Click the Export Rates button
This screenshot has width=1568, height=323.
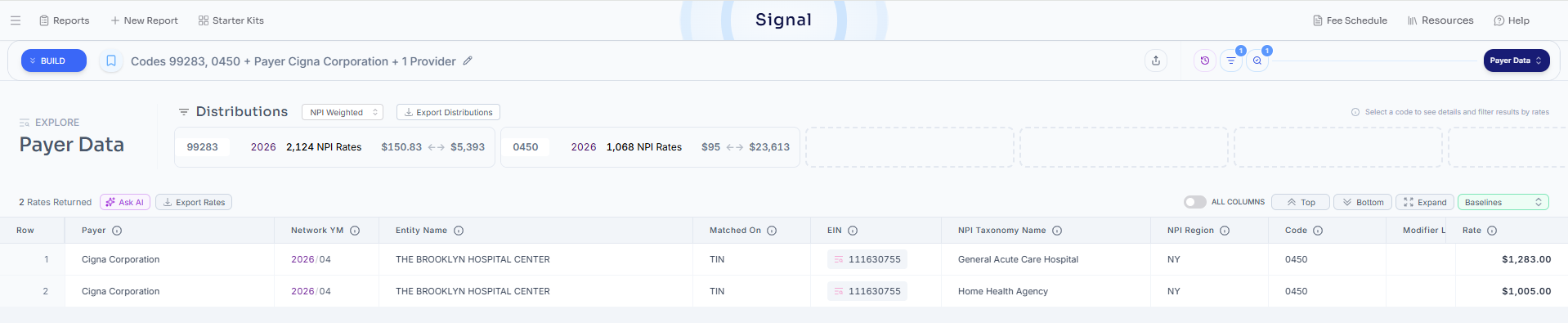click(194, 202)
